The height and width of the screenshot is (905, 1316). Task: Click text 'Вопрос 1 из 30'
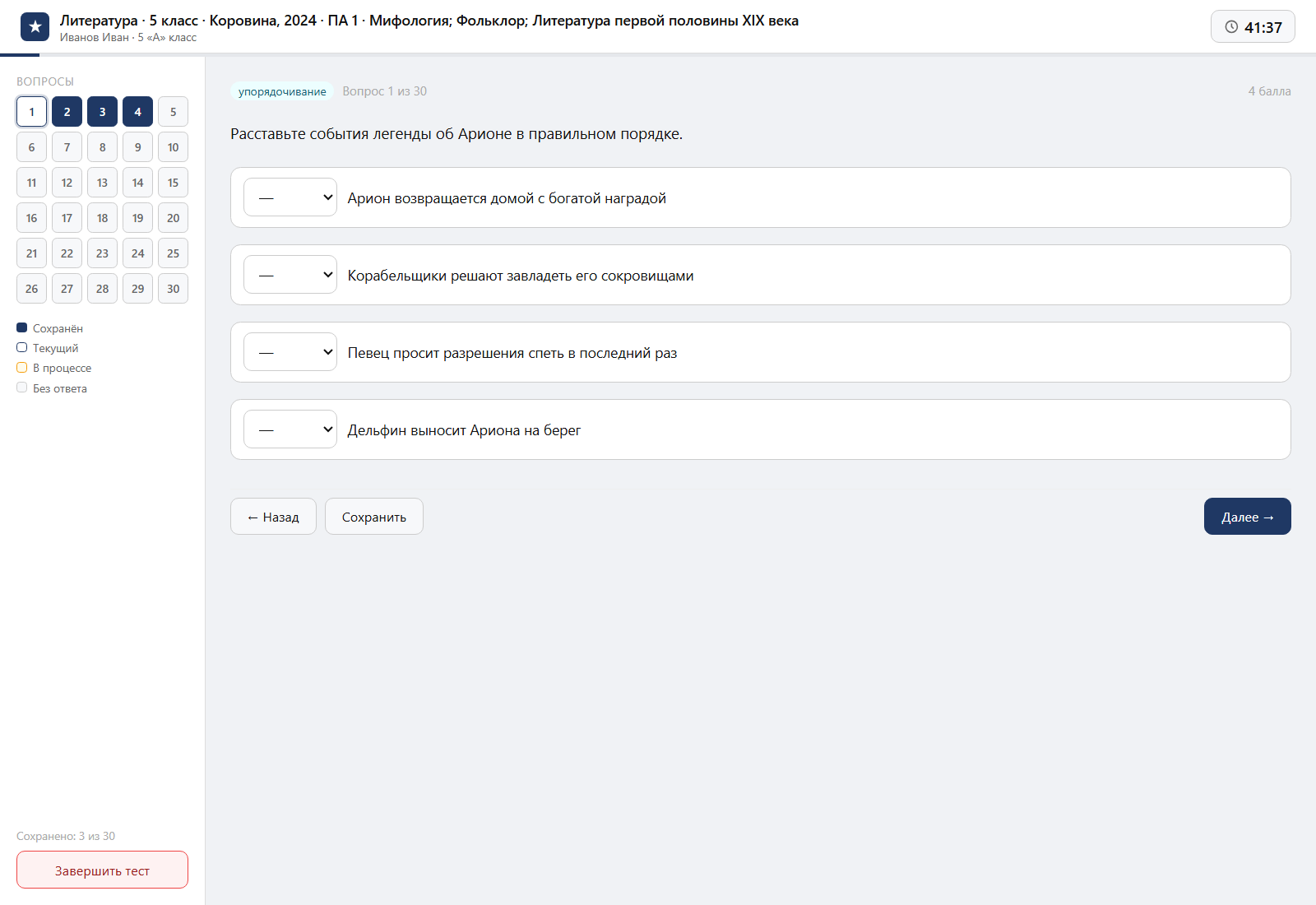click(x=385, y=91)
